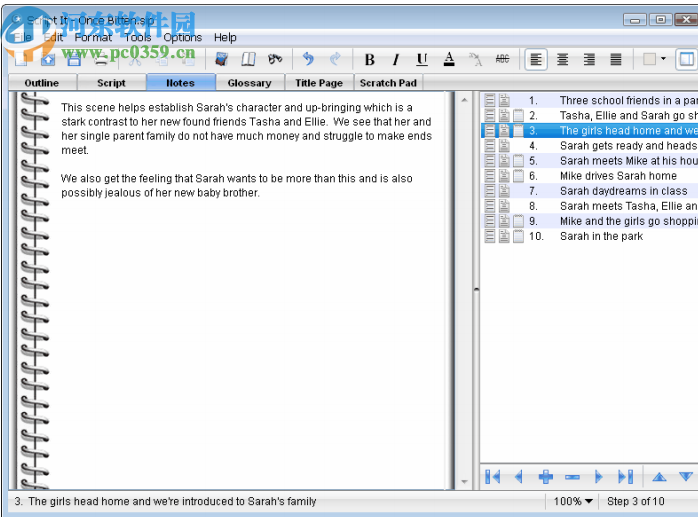Open the Format menu
This screenshot has width=698, height=517.
click(x=94, y=37)
